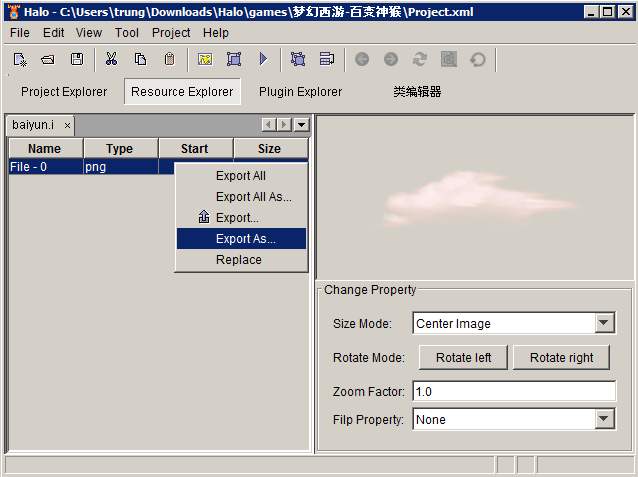Choose Export All As... menu entry
Image resolution: width=638 pixels, height=477 pixels.
[x=241, y=197]
